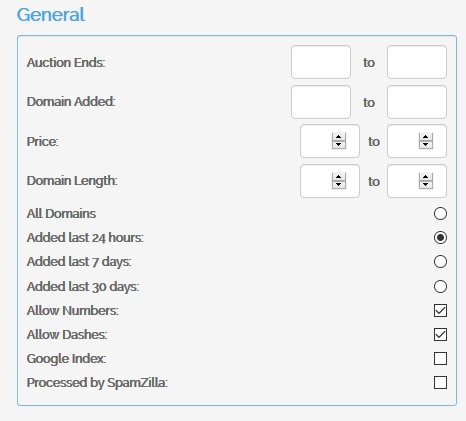466x421 pixels.
Task: Uncheck the Allow Numbers checkbox
Action: pos(440,310)
